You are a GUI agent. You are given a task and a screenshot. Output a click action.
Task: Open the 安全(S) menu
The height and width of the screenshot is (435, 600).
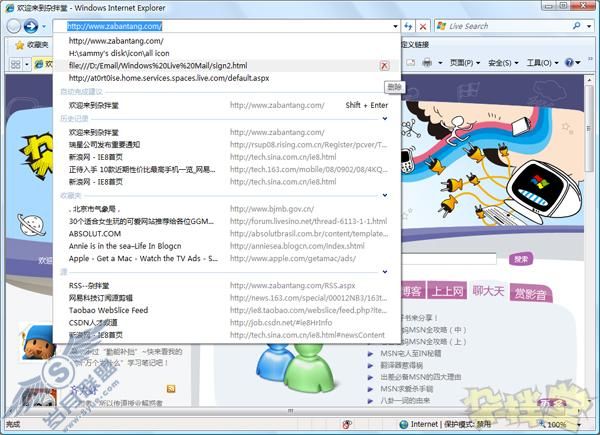pos(503,63)
